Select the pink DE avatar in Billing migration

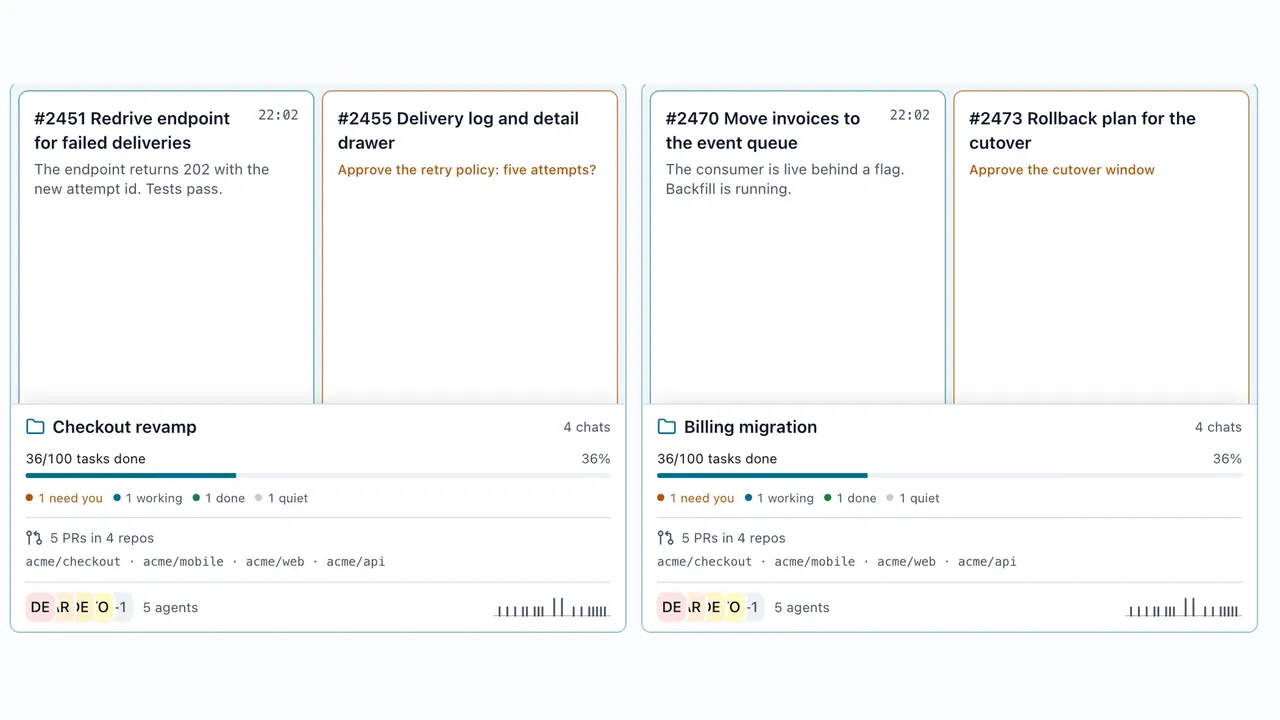pos(672,607)
